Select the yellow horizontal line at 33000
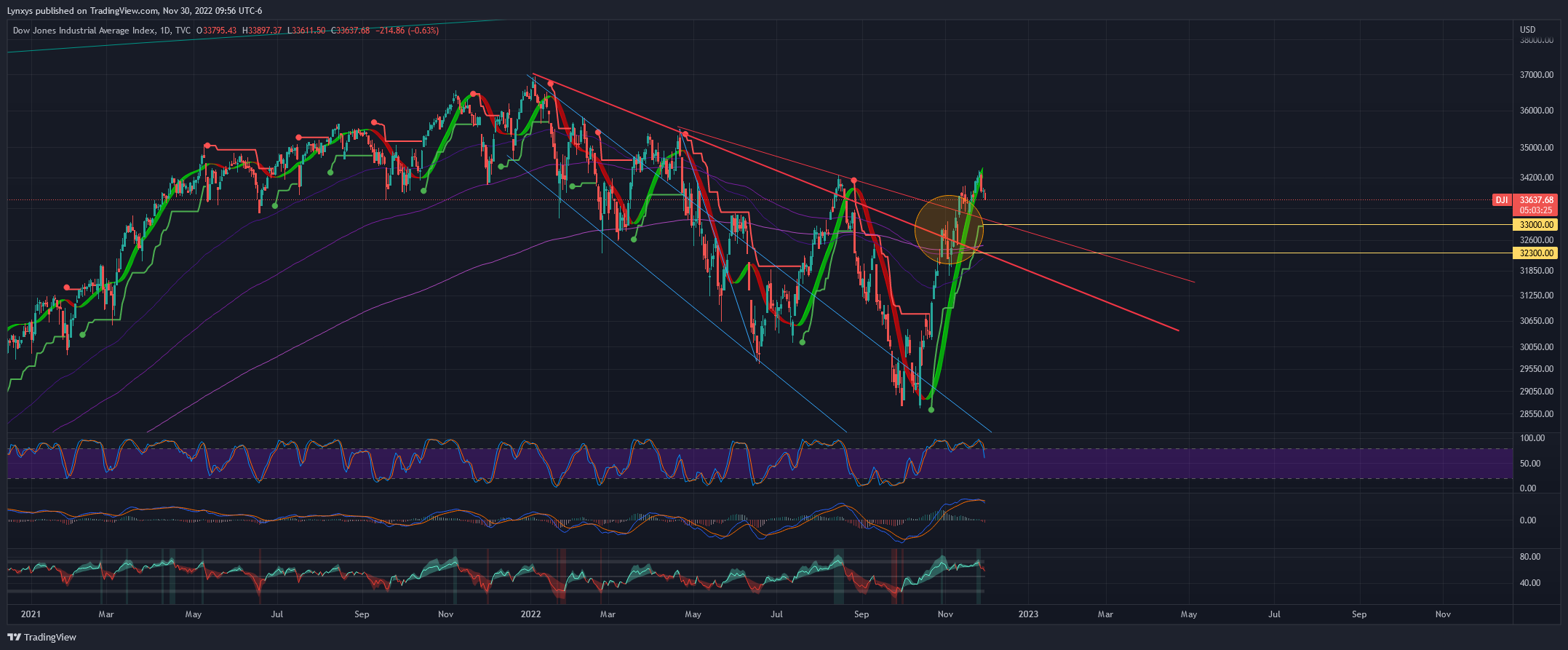The image size is (1568, 650). 1248,225
